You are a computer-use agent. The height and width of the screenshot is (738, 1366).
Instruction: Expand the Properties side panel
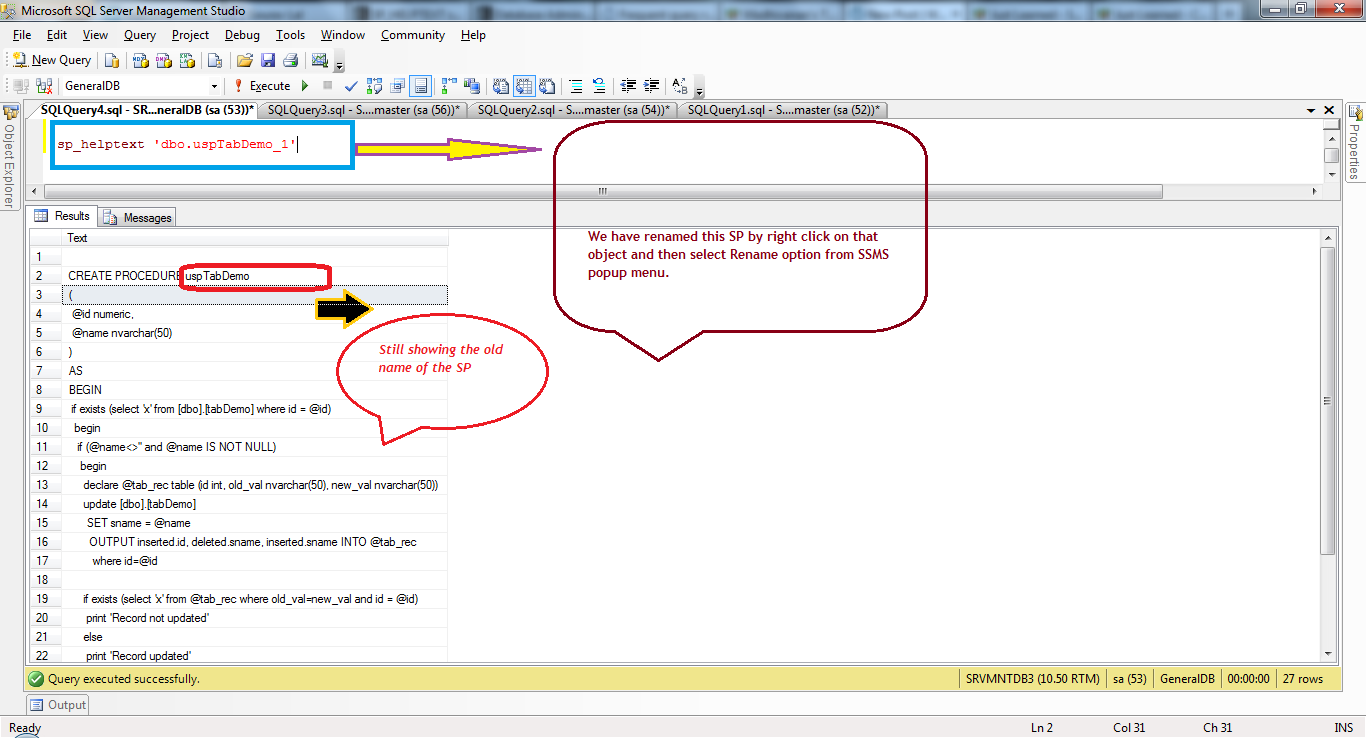tap(1355, 142)
